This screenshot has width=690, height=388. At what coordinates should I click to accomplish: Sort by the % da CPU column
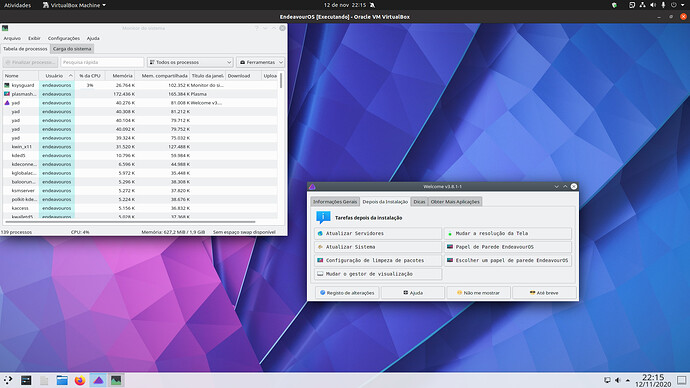[90, 76]
